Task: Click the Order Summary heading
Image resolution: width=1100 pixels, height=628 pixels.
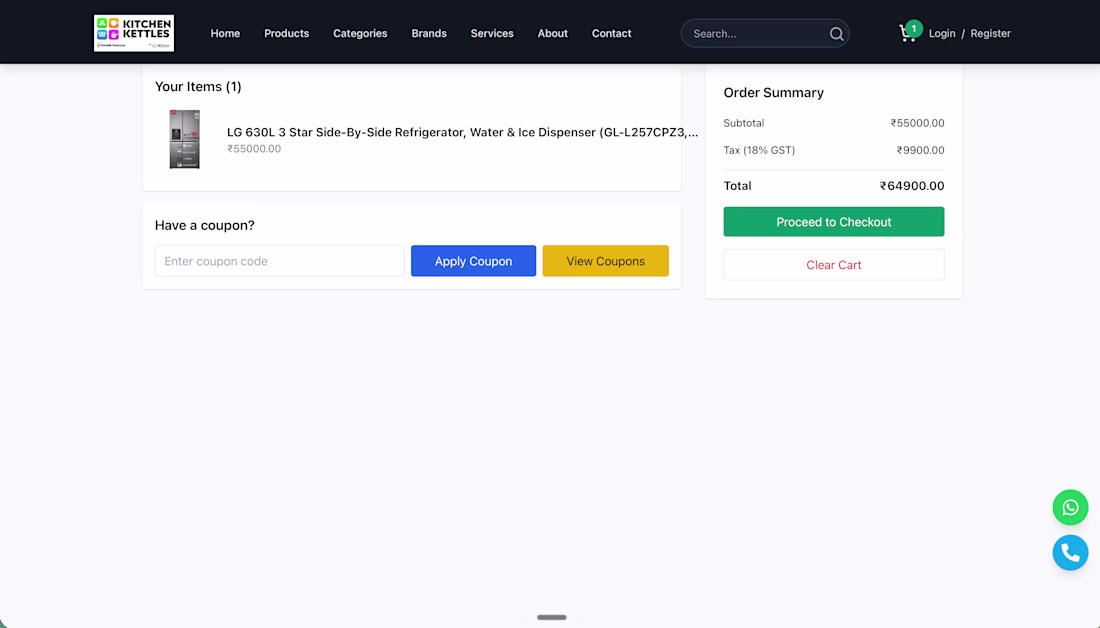Action: pos(773,93)
